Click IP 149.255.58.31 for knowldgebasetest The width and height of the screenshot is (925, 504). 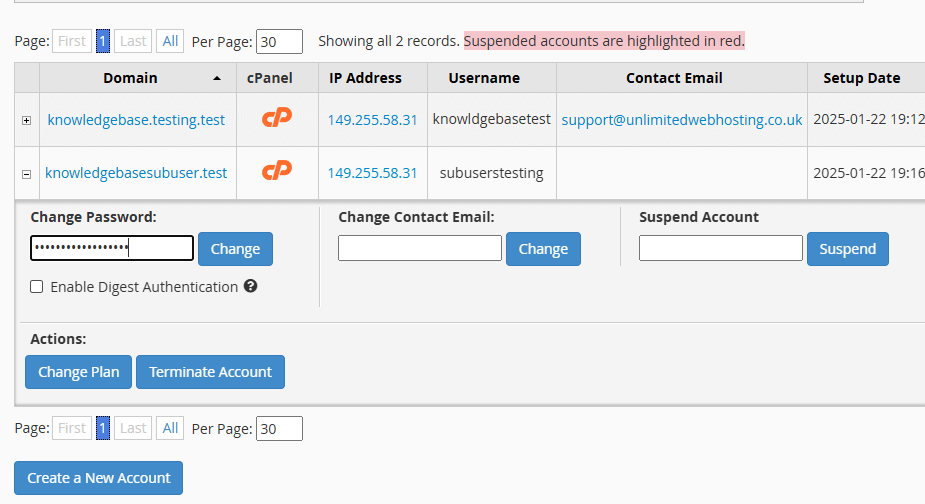click(372, 120)
